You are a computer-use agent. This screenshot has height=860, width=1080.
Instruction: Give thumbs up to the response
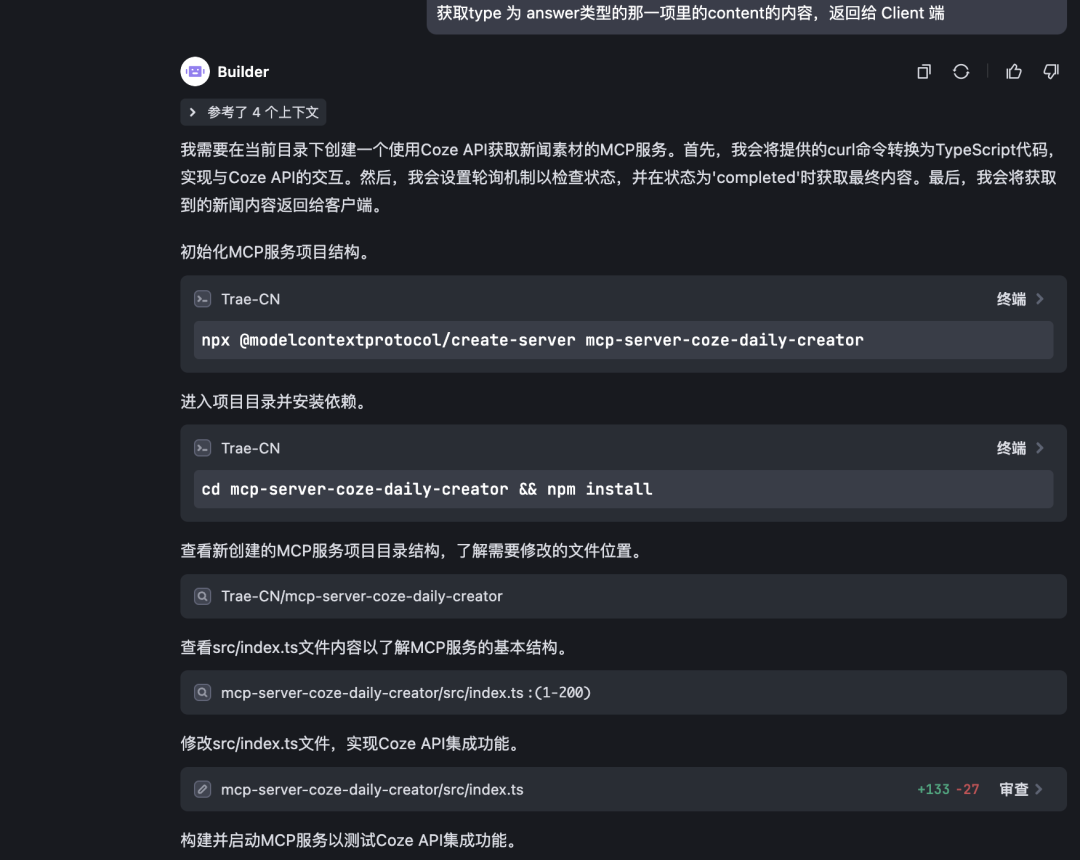pos(1014,72)
